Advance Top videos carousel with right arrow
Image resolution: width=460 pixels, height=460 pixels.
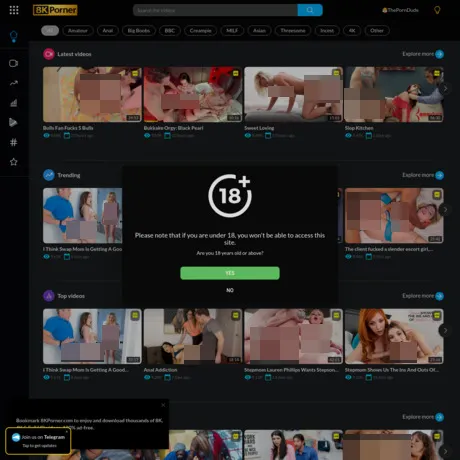445,331
